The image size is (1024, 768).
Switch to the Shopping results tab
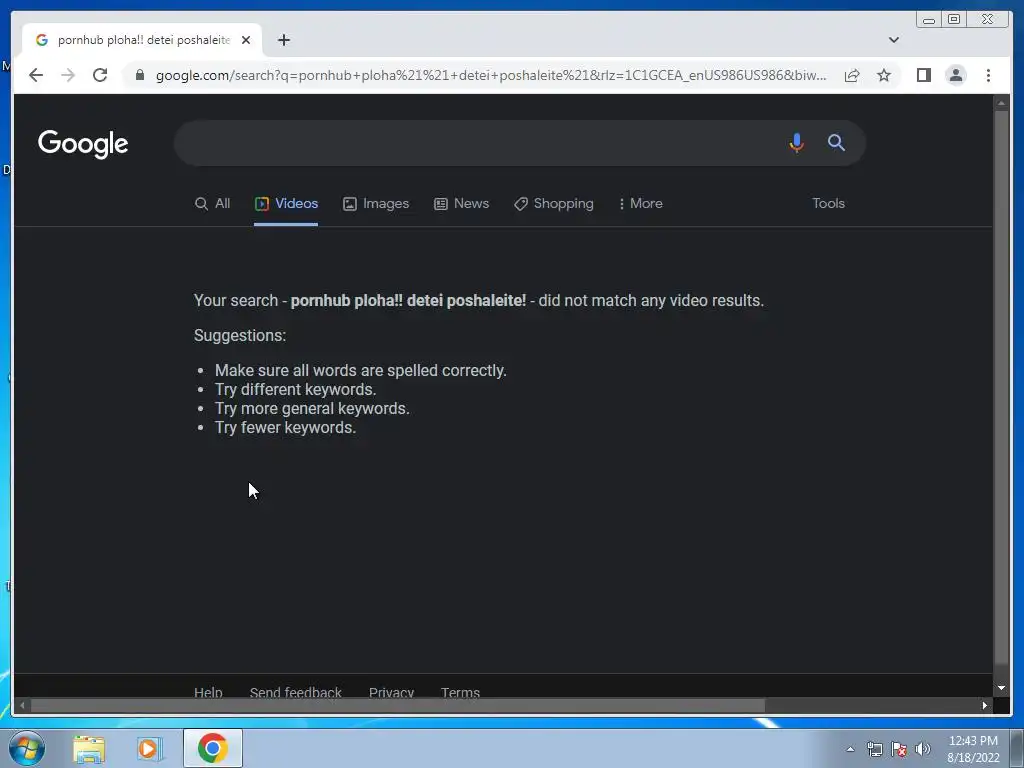coord(554,204)
